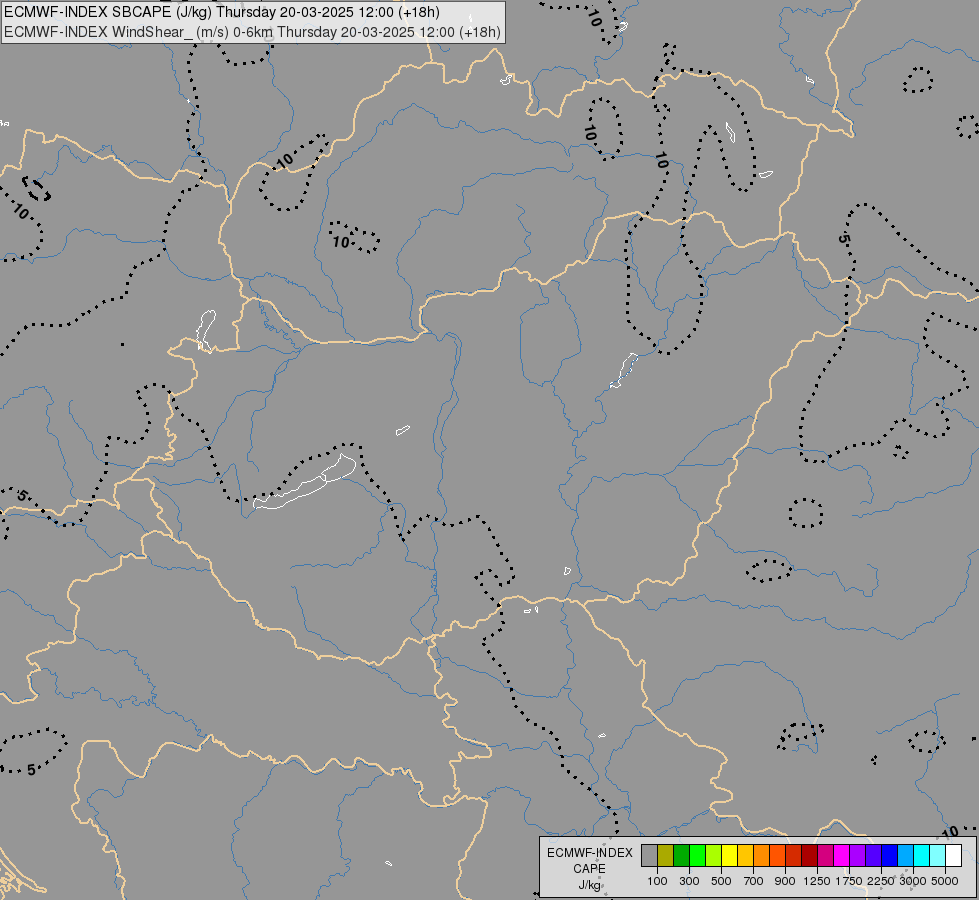The height and width of the screenshot is (900, 979).
Task: Click the 1750 legend value
Action: (849, 881)
